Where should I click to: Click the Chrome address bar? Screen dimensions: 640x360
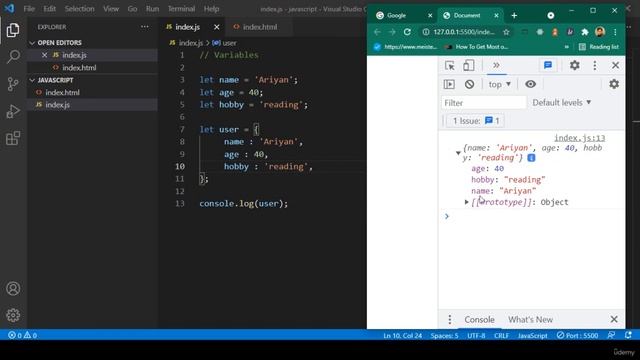[x=463, y=32]
